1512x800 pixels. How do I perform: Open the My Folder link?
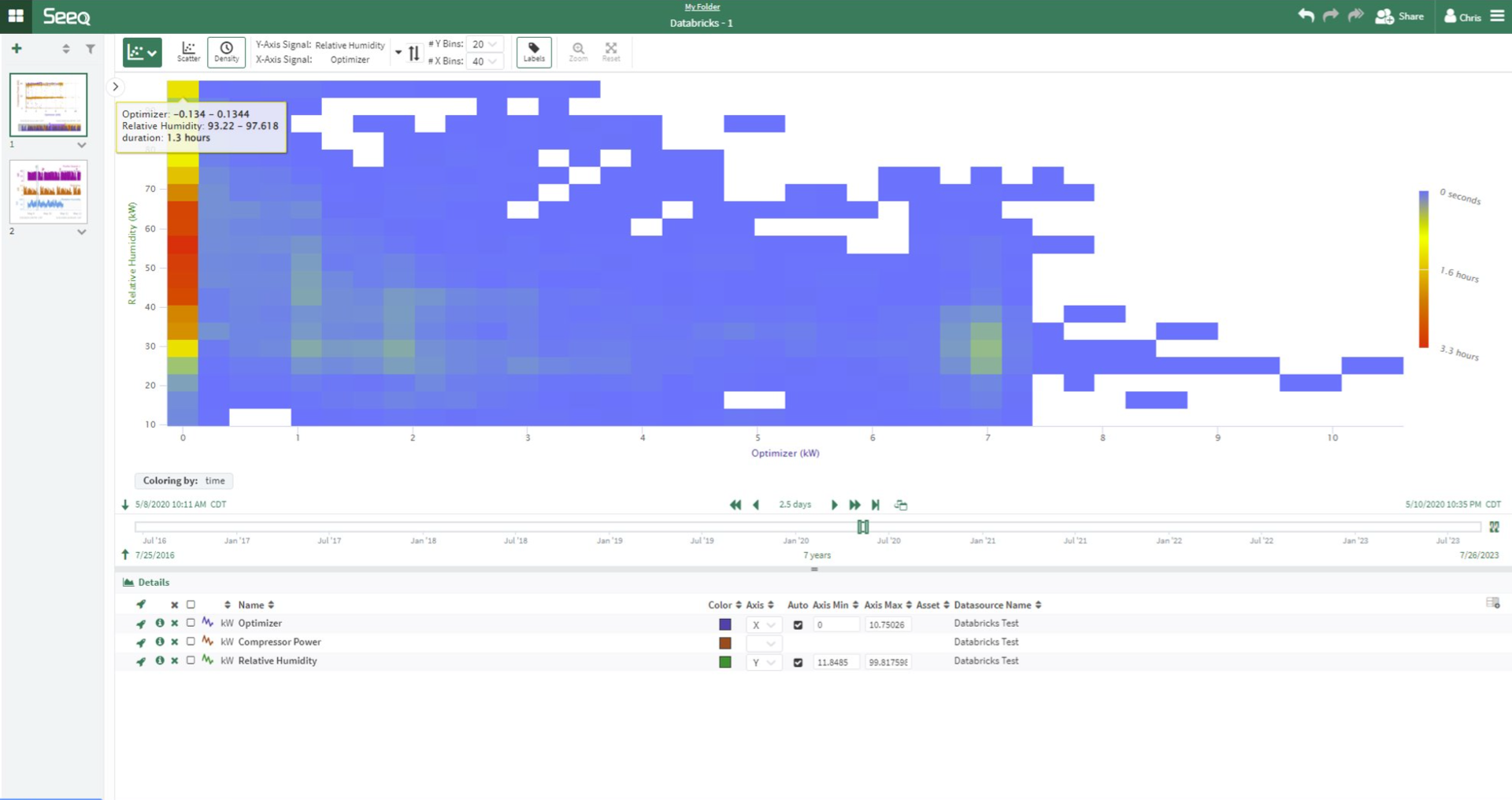(701, 6)
